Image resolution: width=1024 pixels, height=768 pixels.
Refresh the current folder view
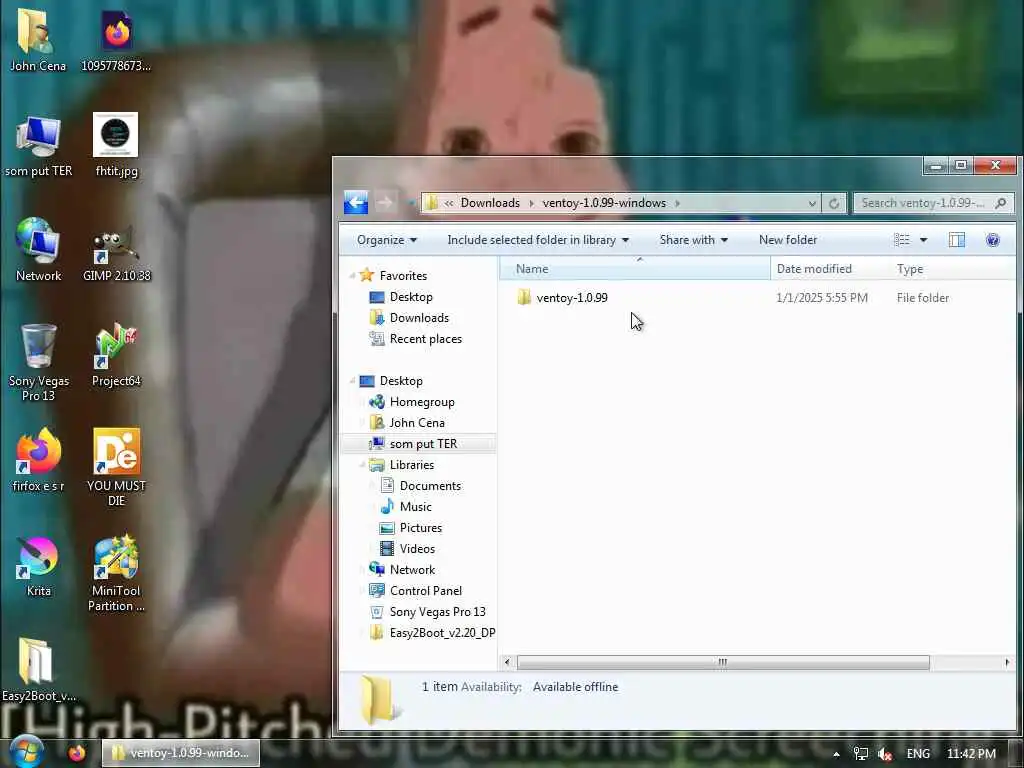click(x=834, y=203)
